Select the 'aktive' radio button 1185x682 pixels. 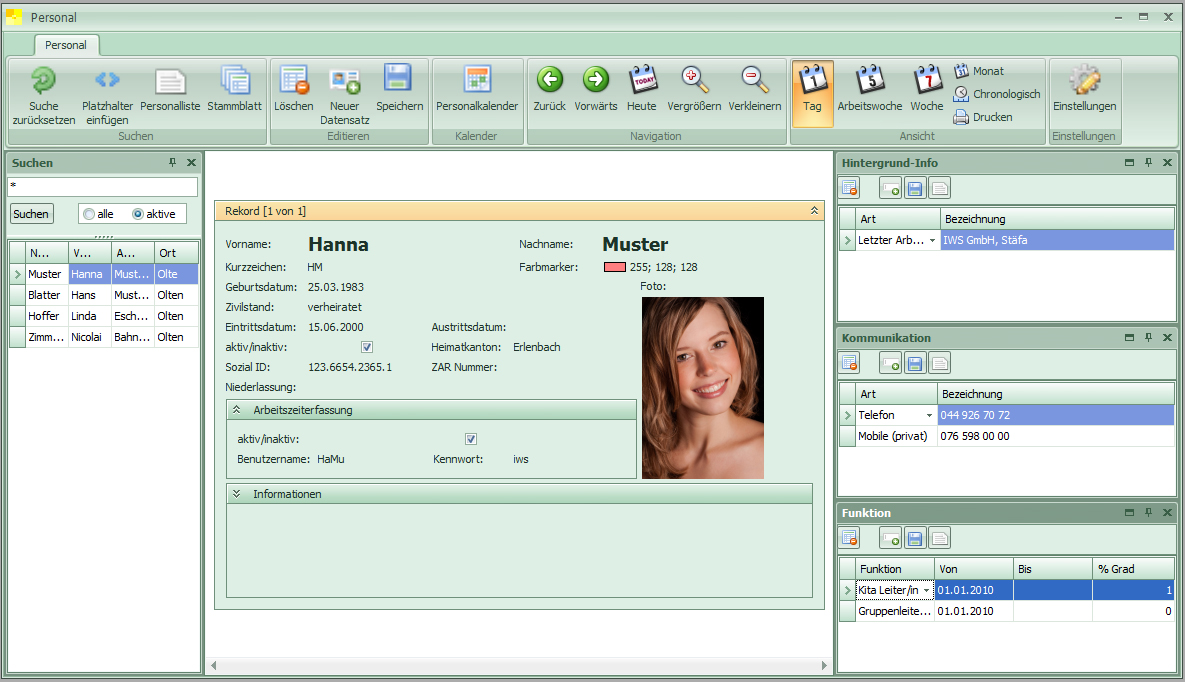pyautogui.click(x=138, y=214)
